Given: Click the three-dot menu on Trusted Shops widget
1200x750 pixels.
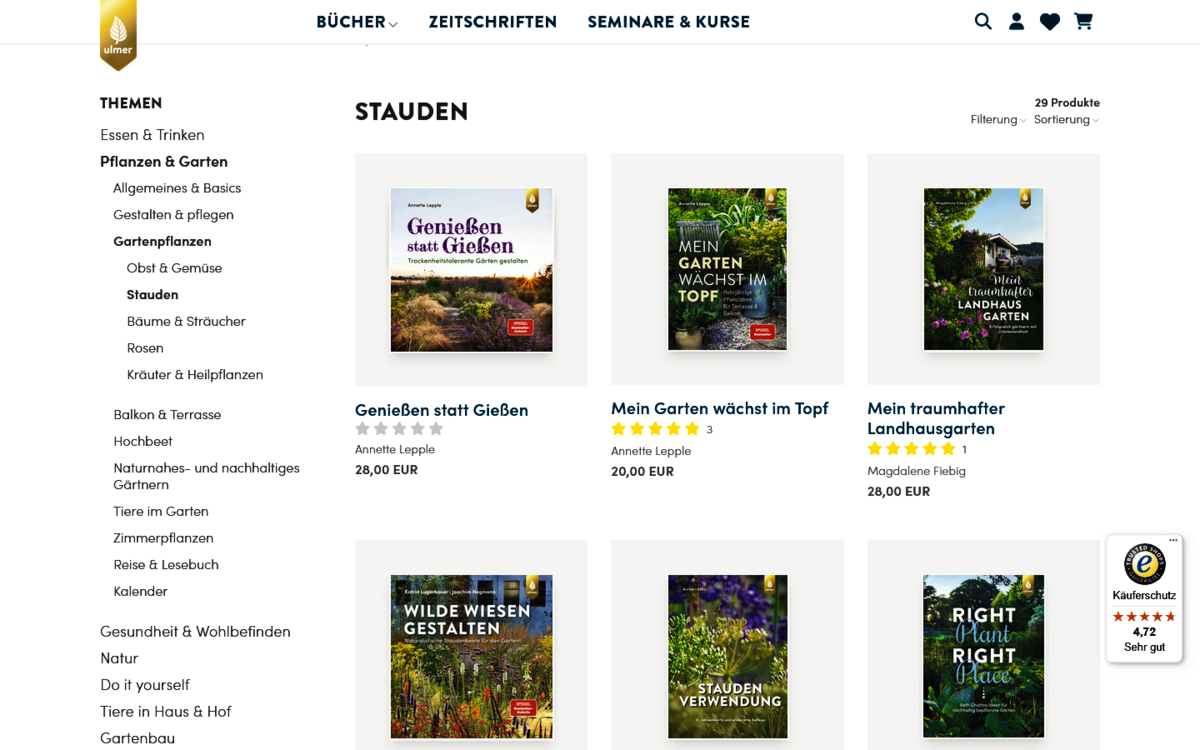Looking at the screenshot, I should tap(1173, 541).
